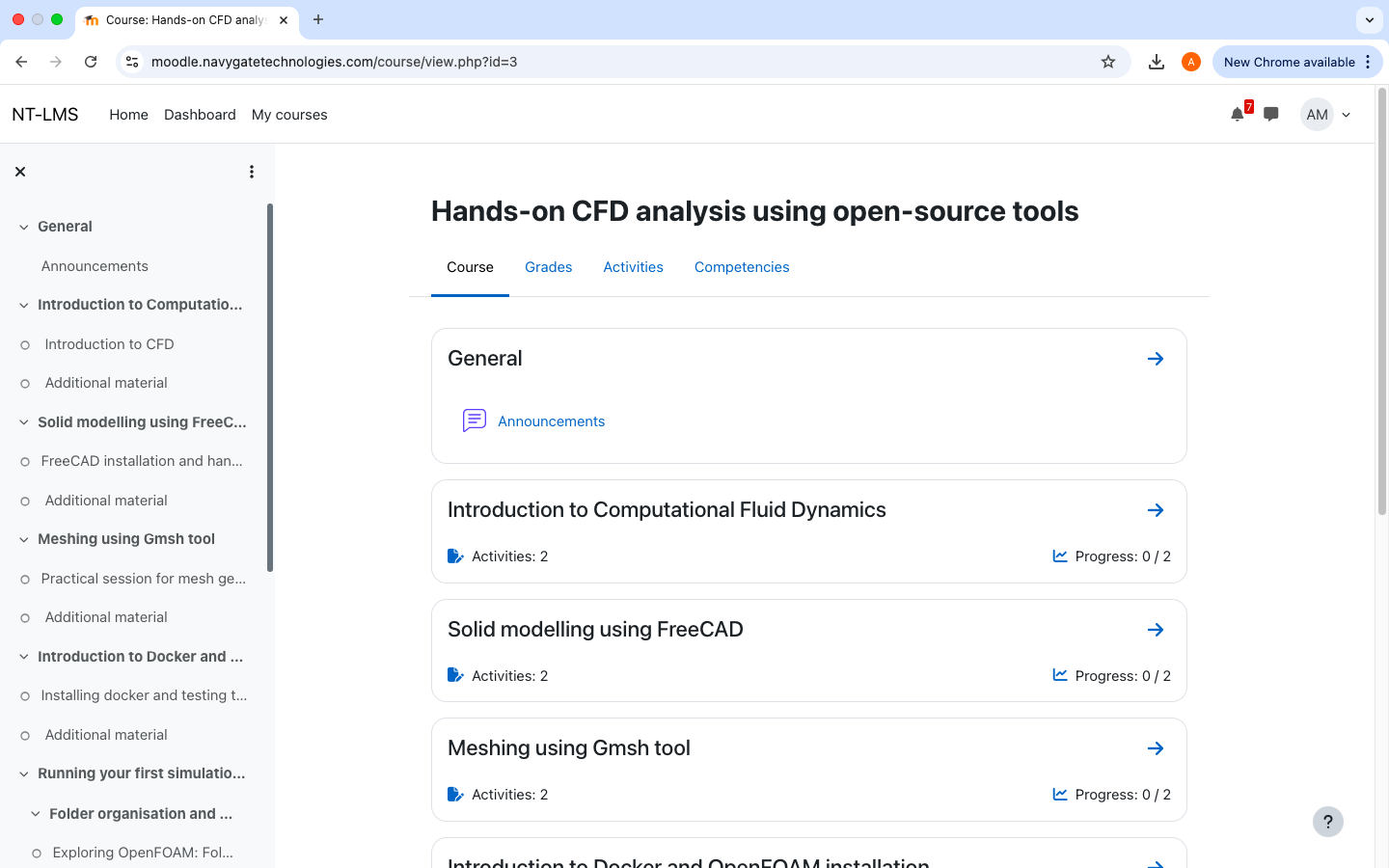The image size is (1389, 868).
Task: Collapse the General section chevron in the sidebar
Action: coord(22,226)
